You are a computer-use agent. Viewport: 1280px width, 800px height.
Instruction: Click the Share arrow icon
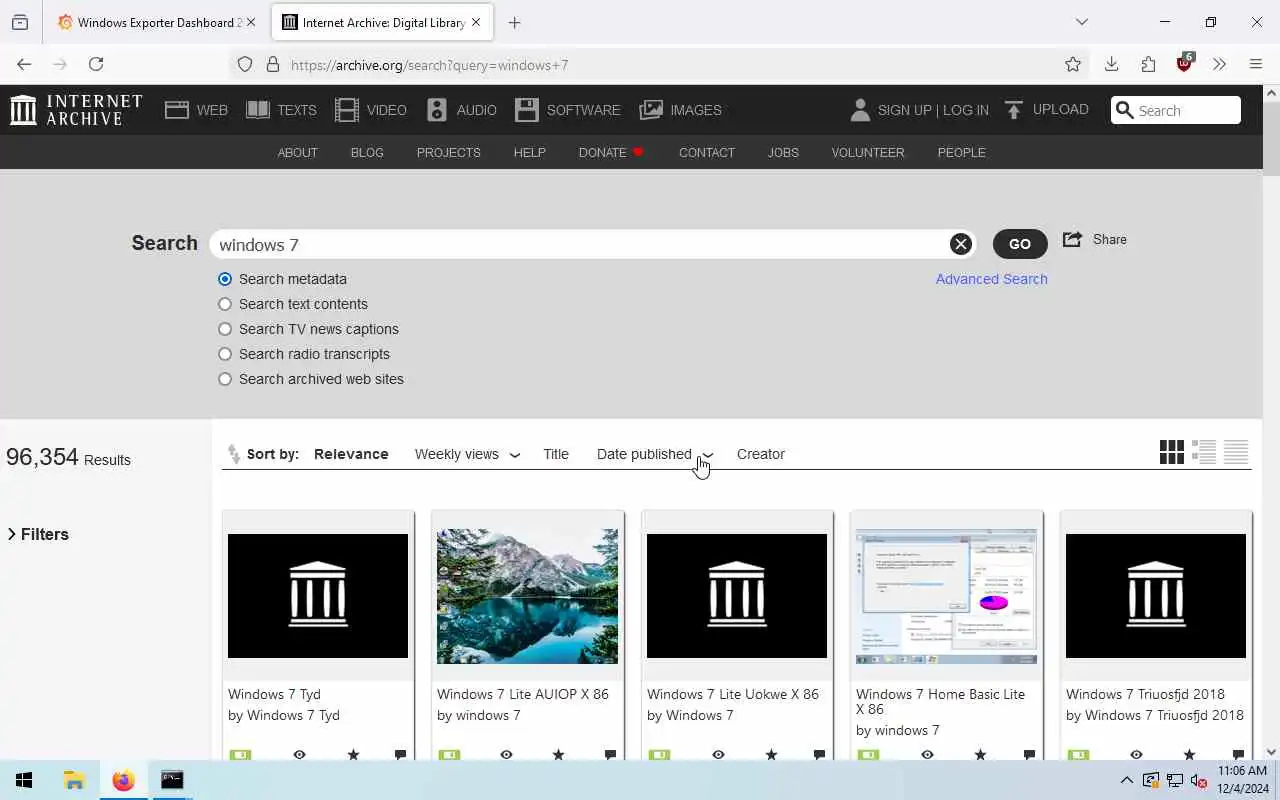pyautogui.click(x=1073, y=239)
